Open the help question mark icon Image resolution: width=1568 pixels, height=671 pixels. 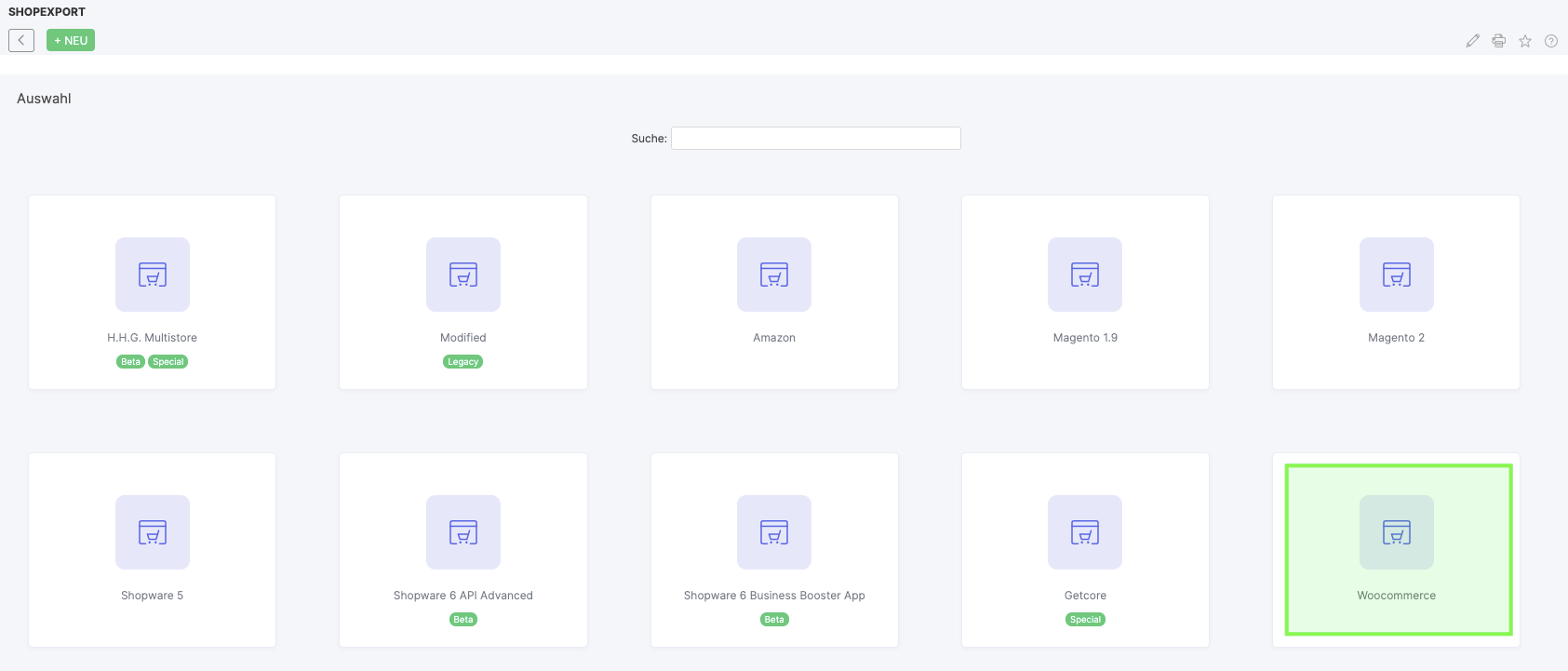point(1551,41)
